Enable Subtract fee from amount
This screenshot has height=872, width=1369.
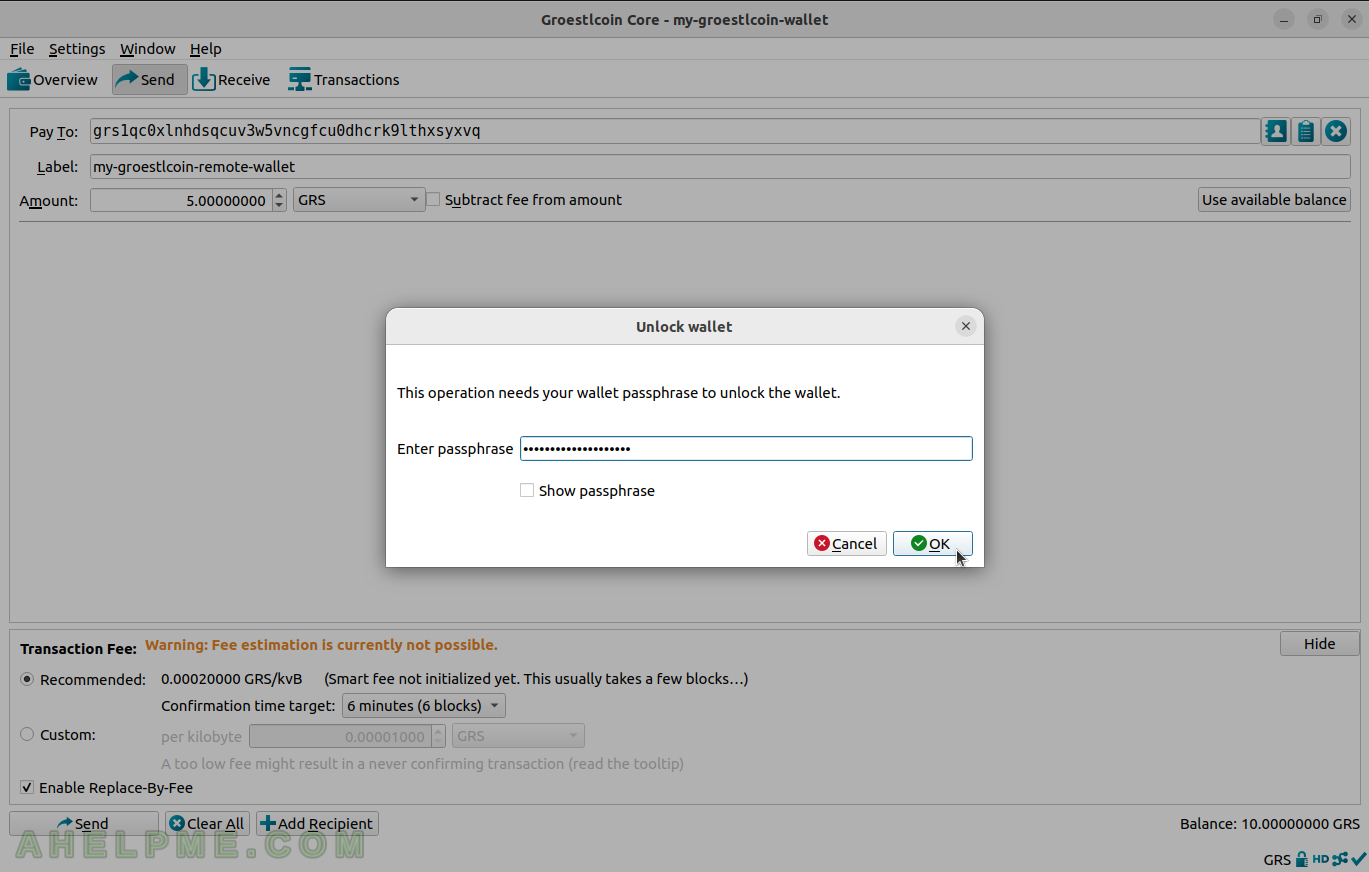(x=433, y=200)
